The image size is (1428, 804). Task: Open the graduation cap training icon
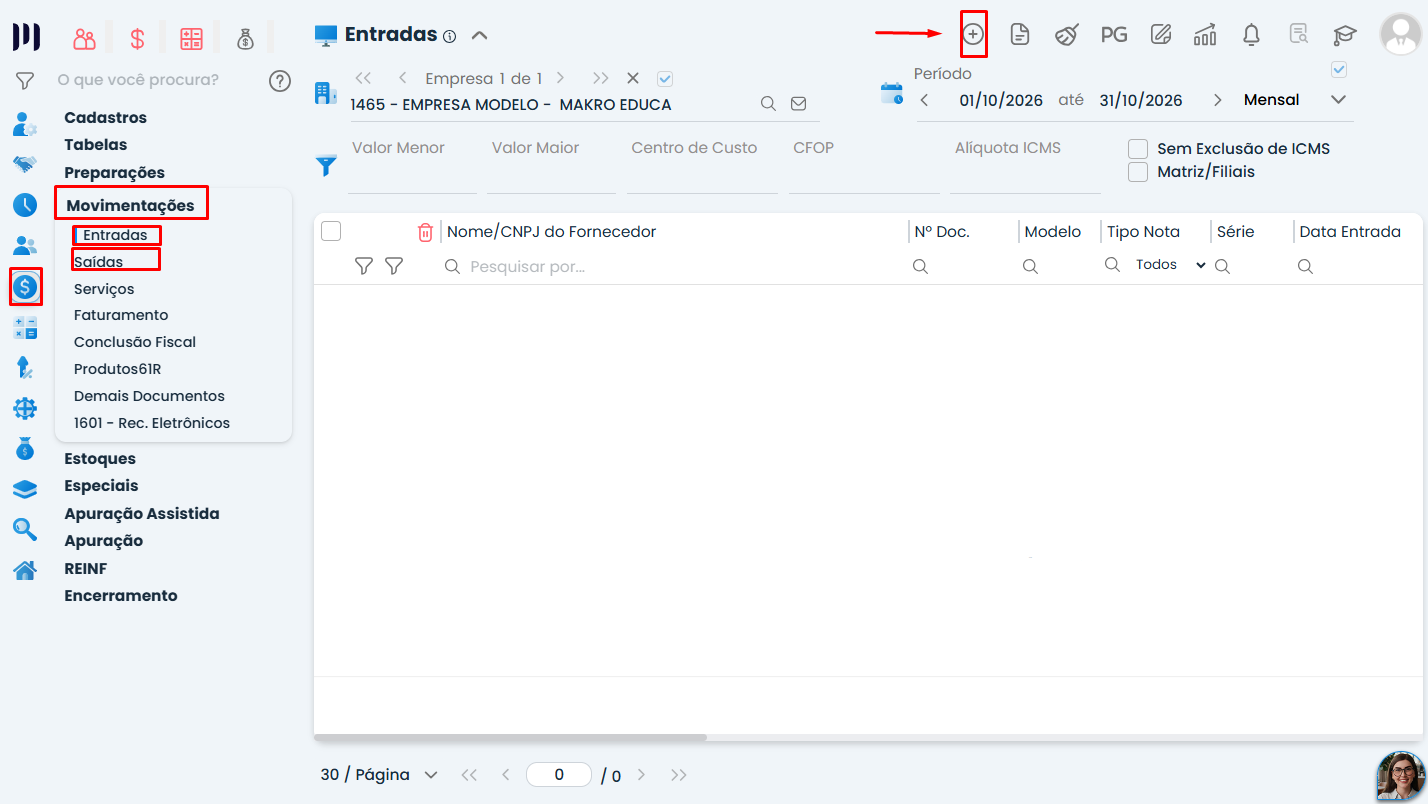1344,35
